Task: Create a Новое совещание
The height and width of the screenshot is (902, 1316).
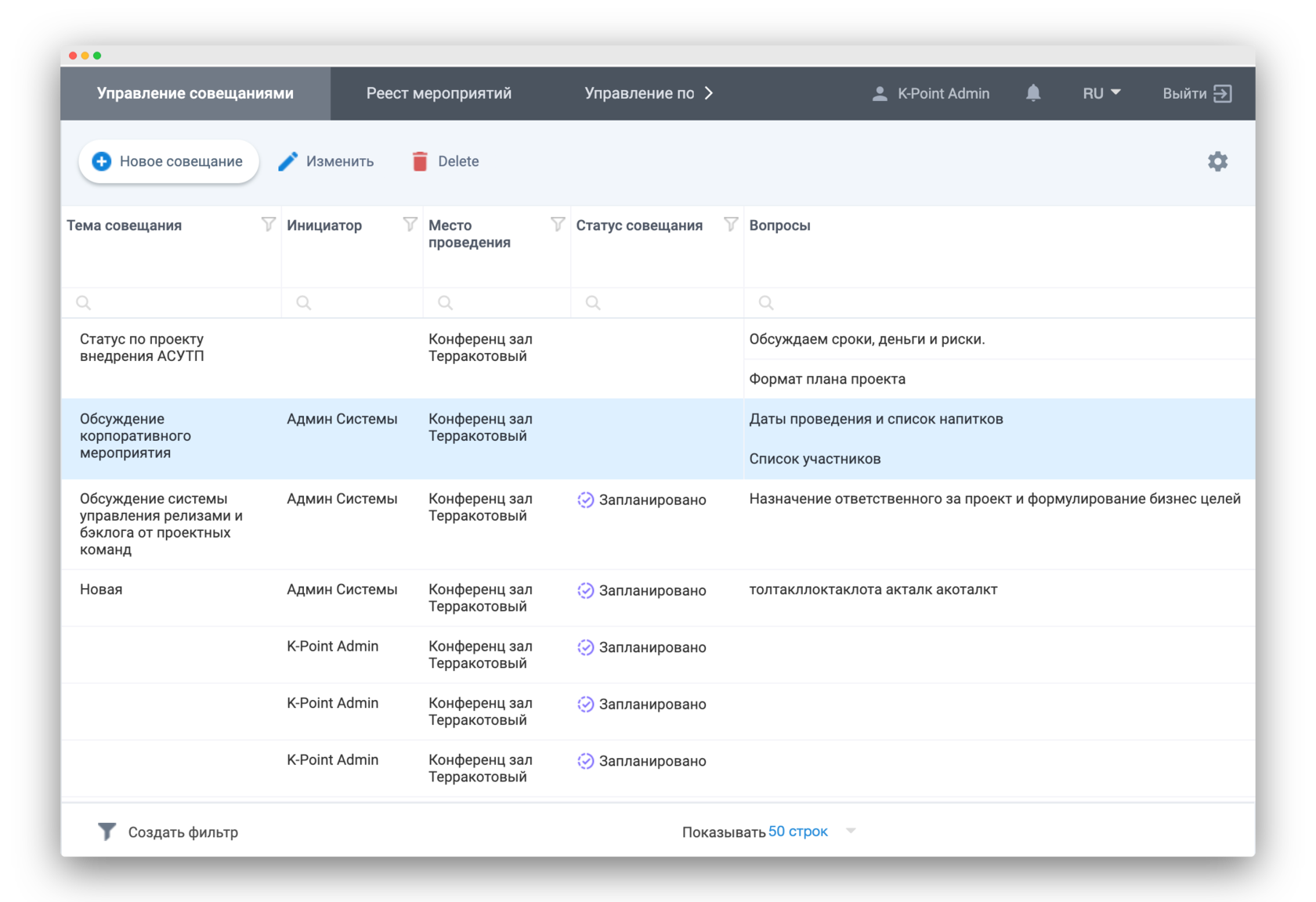Action: coord(168,161)
